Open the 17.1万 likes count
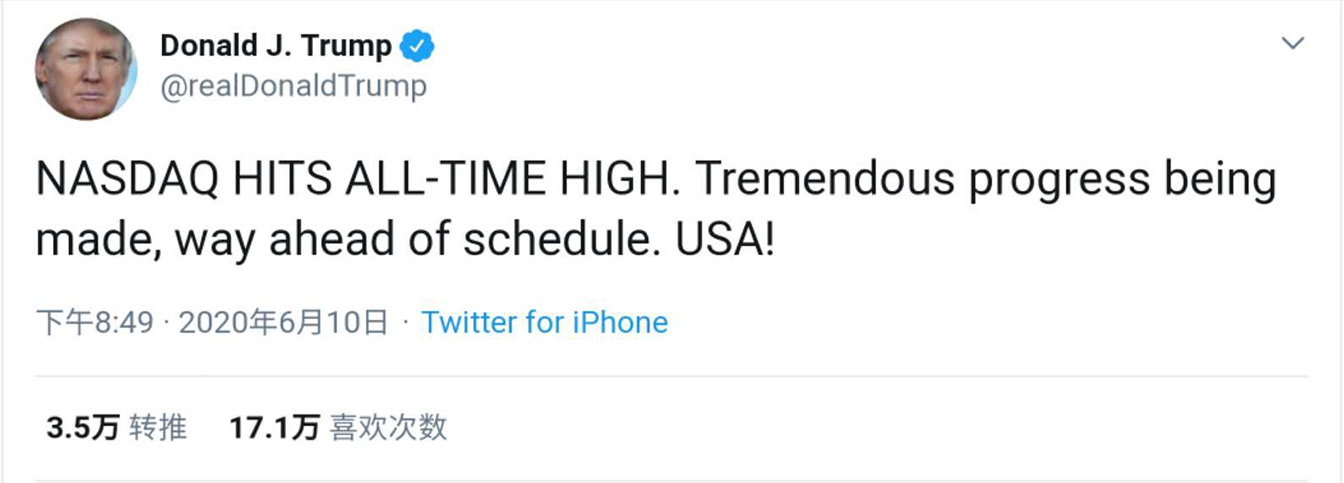Image resolution: width=1344 pixels, height=483 pixels. click(273, 428)
